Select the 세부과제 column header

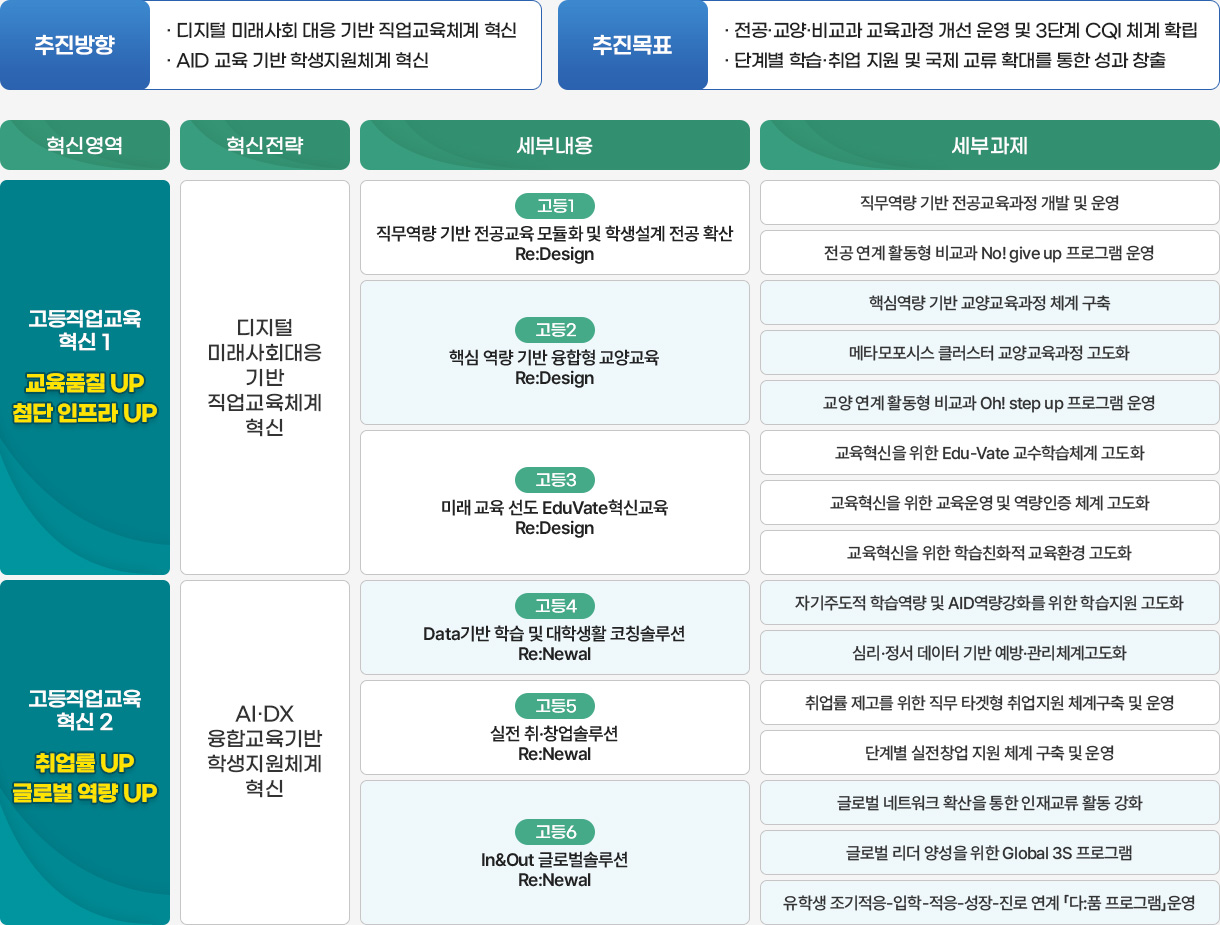click(990, 145)
